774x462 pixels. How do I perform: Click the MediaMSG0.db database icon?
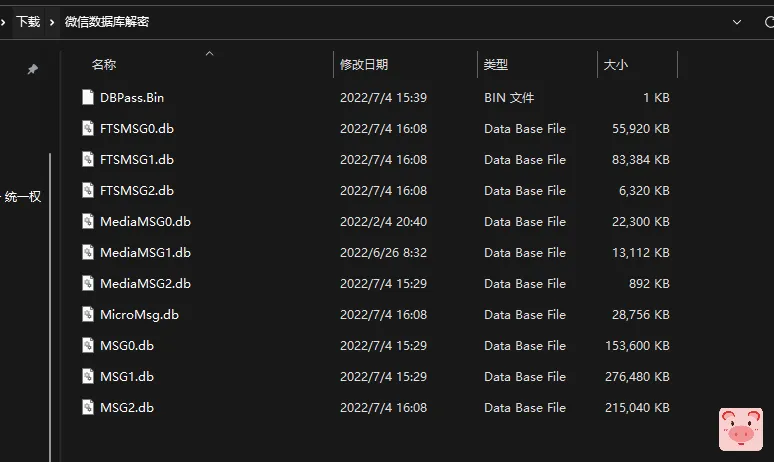(x=88, y=222)
